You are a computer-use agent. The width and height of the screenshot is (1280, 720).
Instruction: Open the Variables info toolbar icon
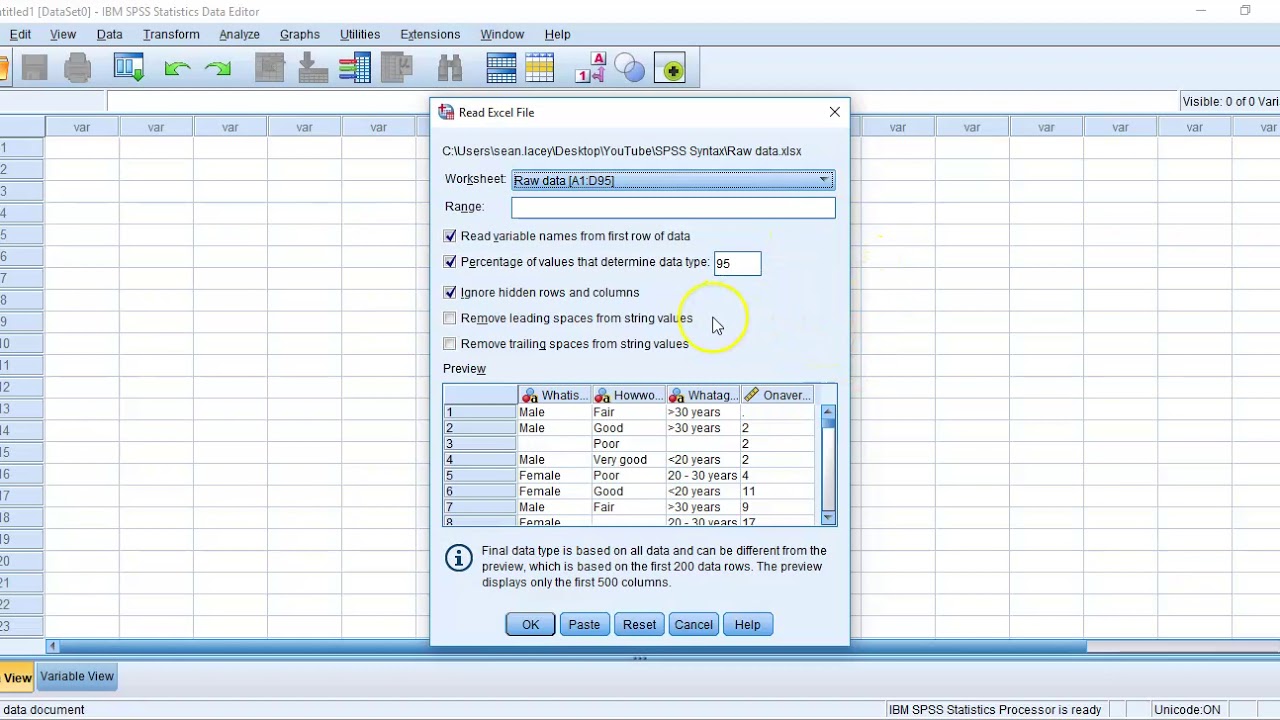355,68
